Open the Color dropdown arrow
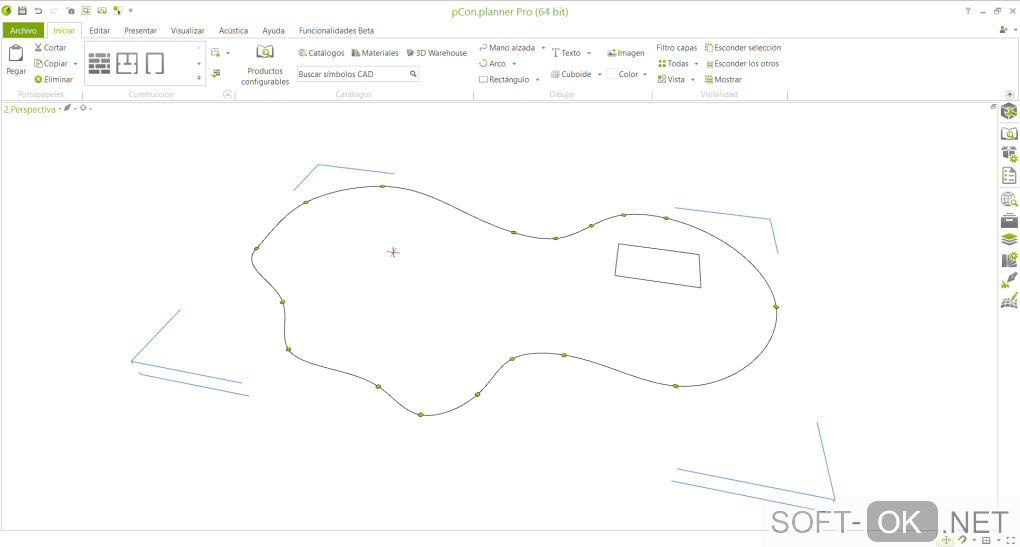The width and height of the screenshot is (1020, 547). coord(645,74)
